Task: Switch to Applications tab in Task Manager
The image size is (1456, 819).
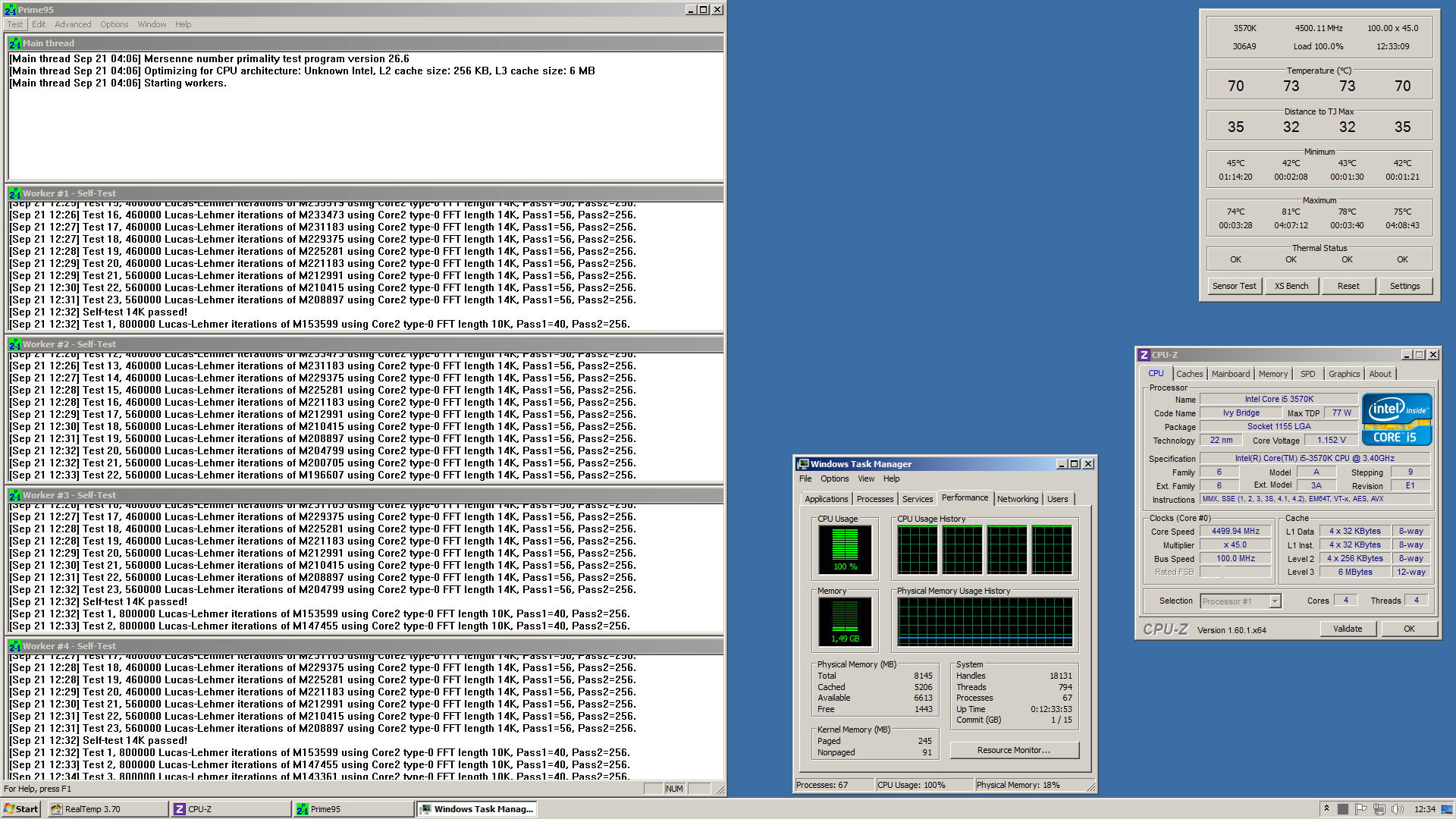Action: click(x=827, y=499)
